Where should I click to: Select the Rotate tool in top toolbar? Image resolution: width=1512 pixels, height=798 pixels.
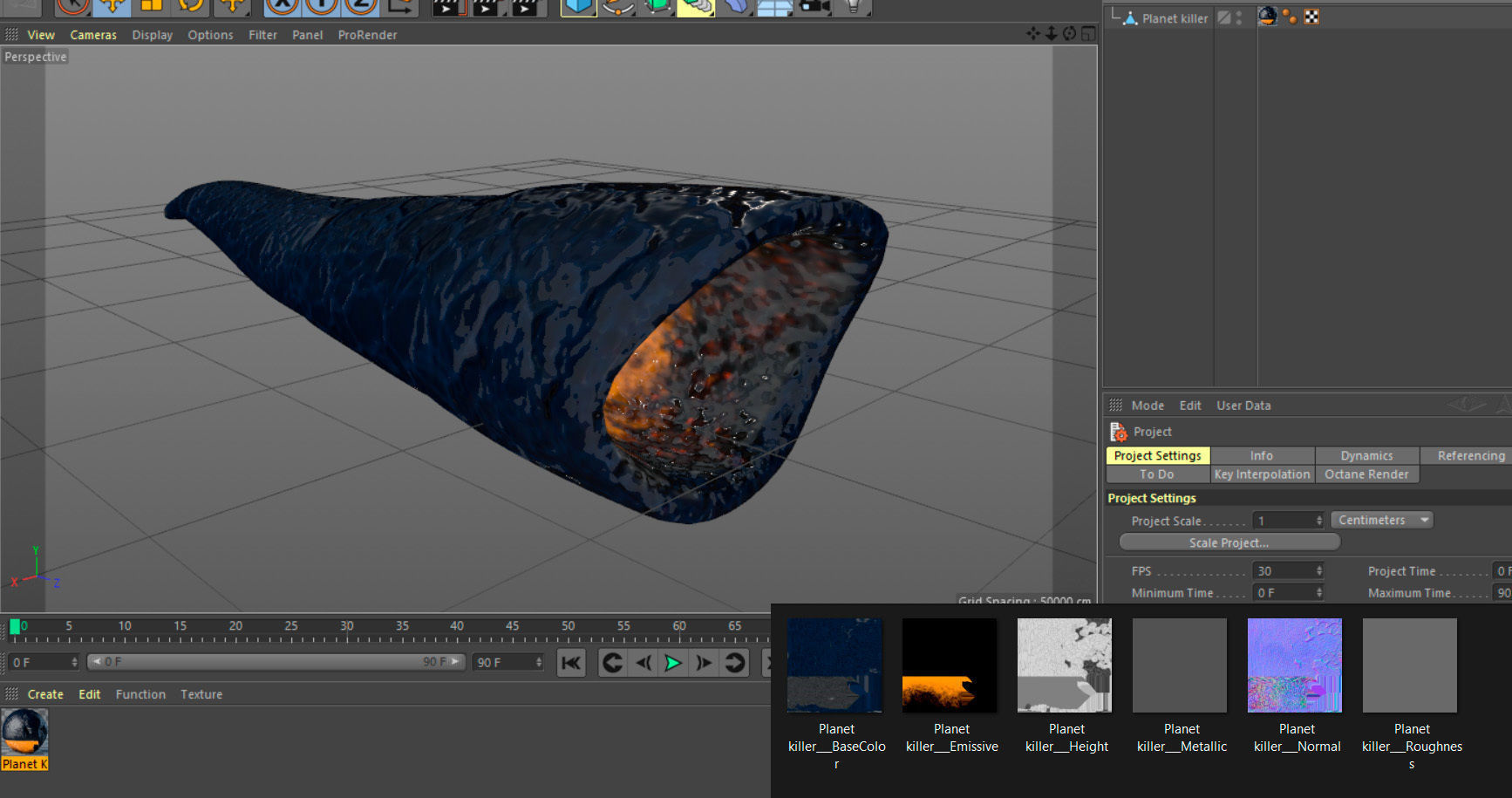tap(190, 7)
